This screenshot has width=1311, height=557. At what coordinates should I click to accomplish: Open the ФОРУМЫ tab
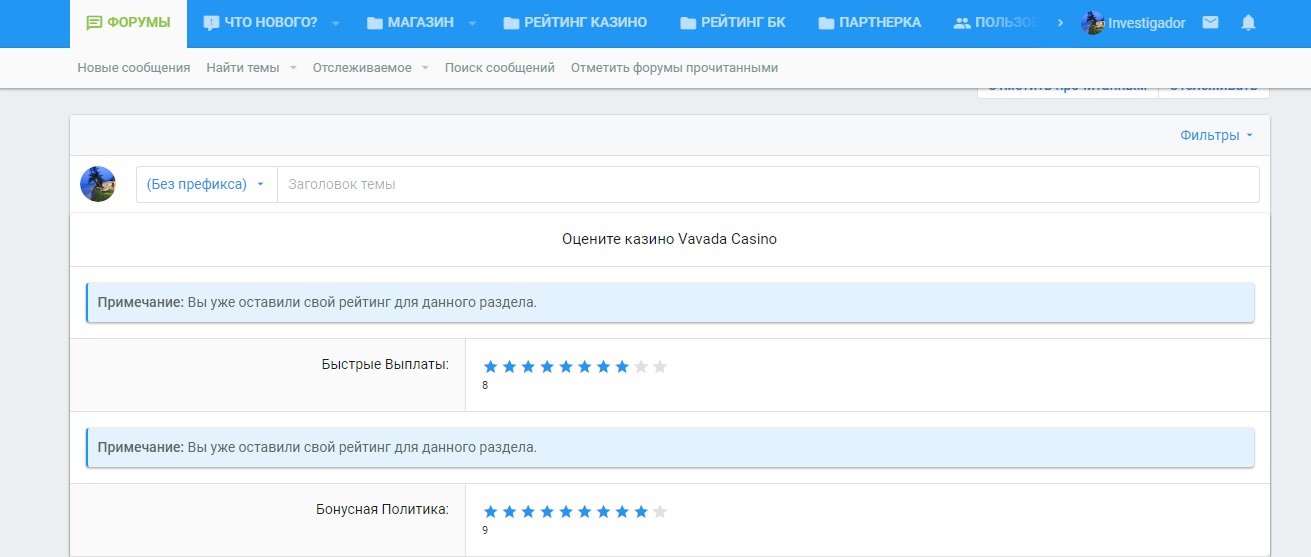click(x=128, y=23)
